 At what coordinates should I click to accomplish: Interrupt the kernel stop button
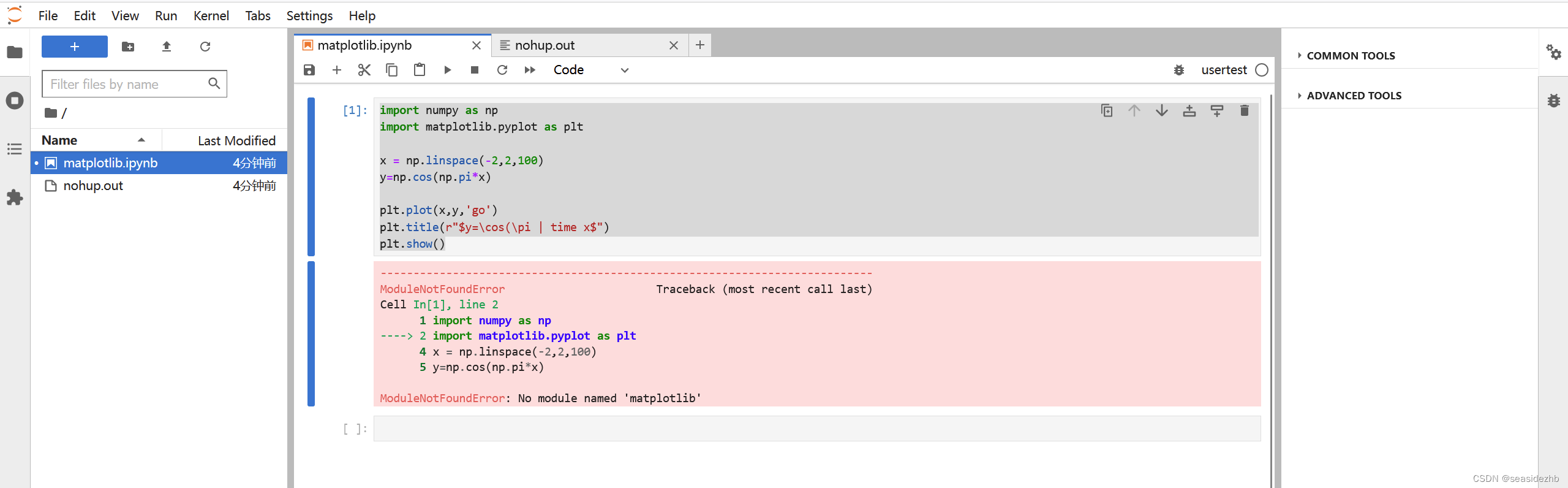point(475,70)
